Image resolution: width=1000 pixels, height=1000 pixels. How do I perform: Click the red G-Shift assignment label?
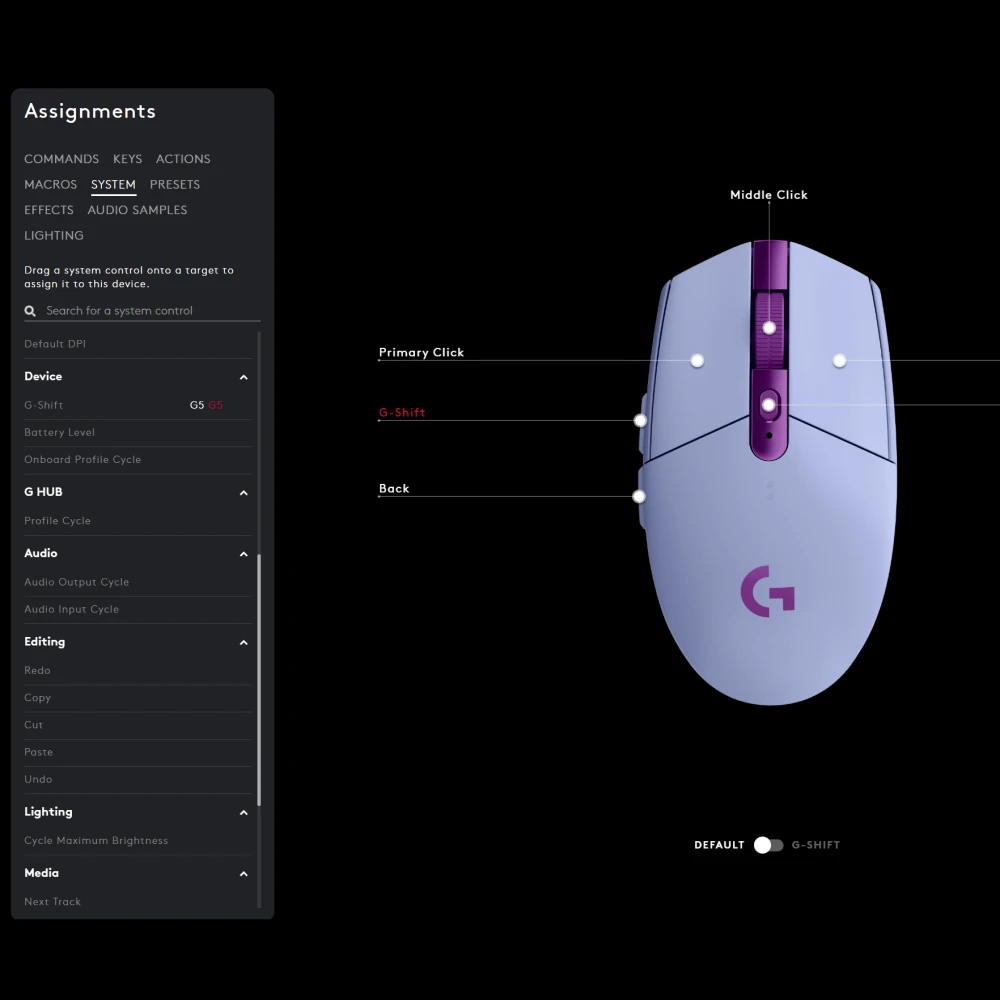pos(402,412)
